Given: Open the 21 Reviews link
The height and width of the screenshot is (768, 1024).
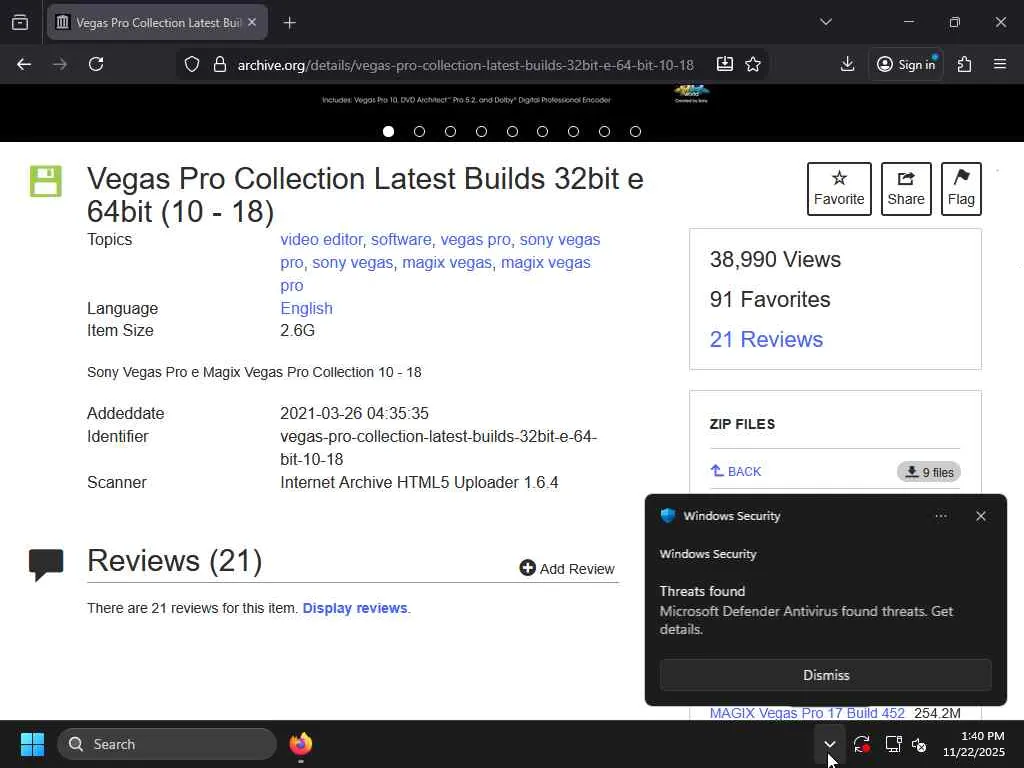Looking at the screenshot, I should tap(766, 340).
